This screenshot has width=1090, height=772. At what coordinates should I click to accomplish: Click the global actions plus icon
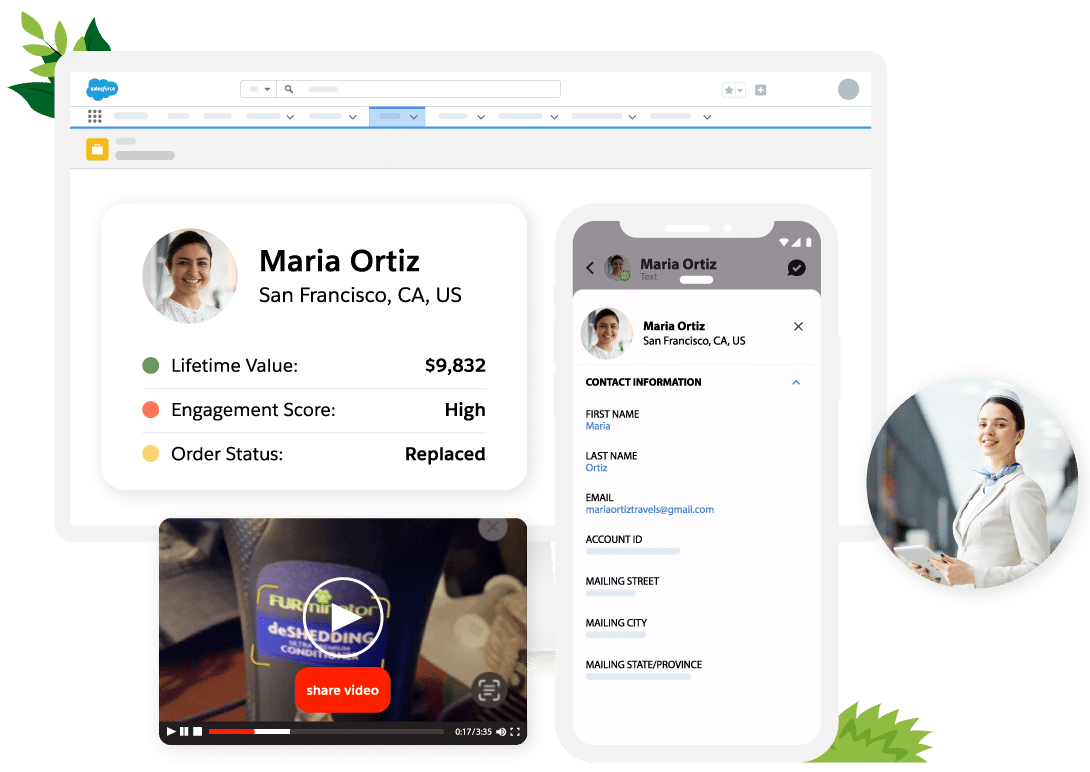[760, 90]
